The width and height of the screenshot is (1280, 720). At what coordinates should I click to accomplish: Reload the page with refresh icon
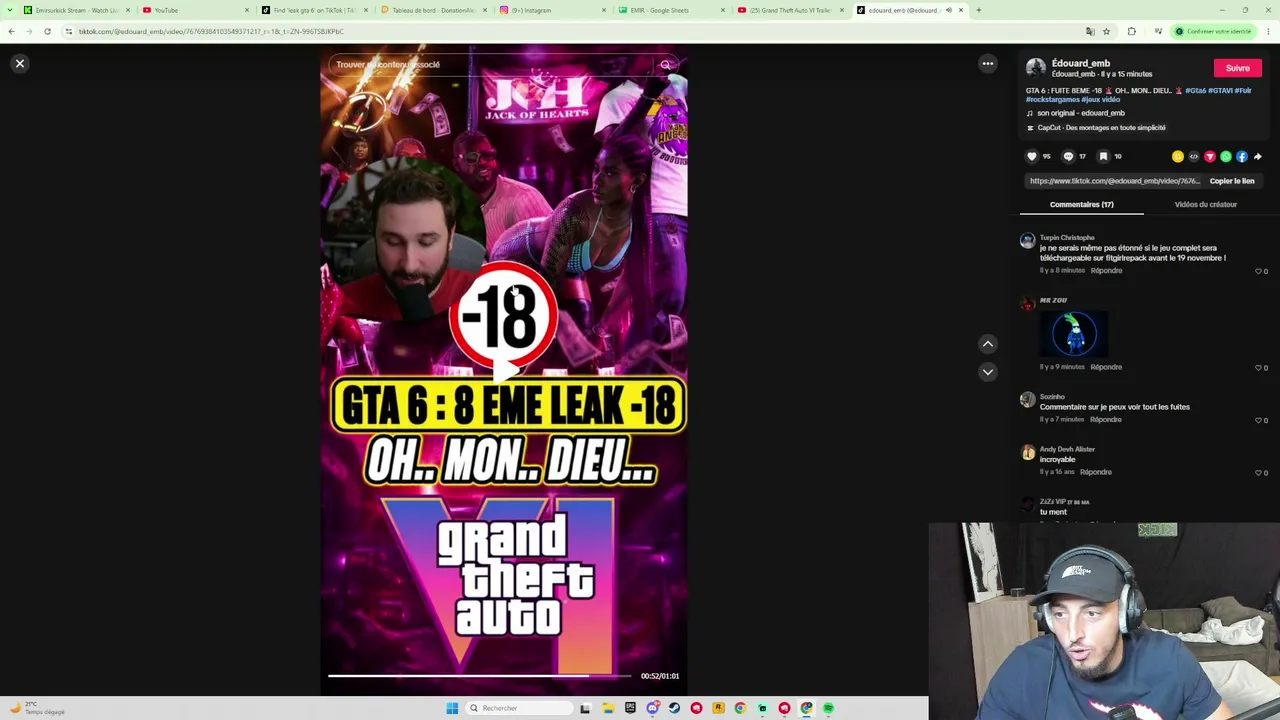point(47,32)
